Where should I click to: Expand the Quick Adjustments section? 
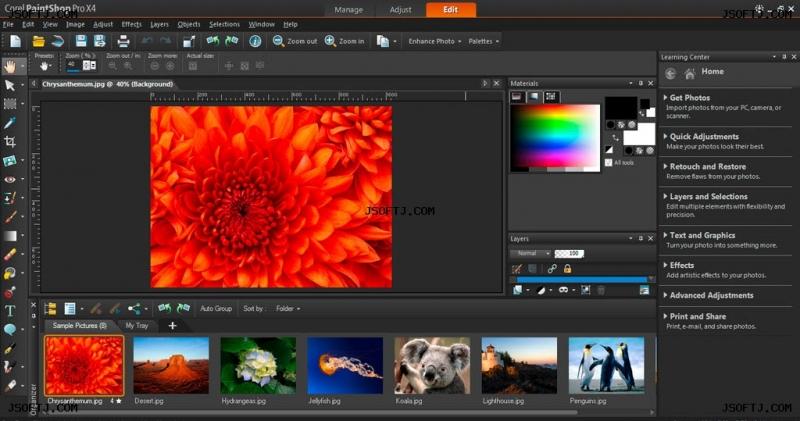pos(703,136)
